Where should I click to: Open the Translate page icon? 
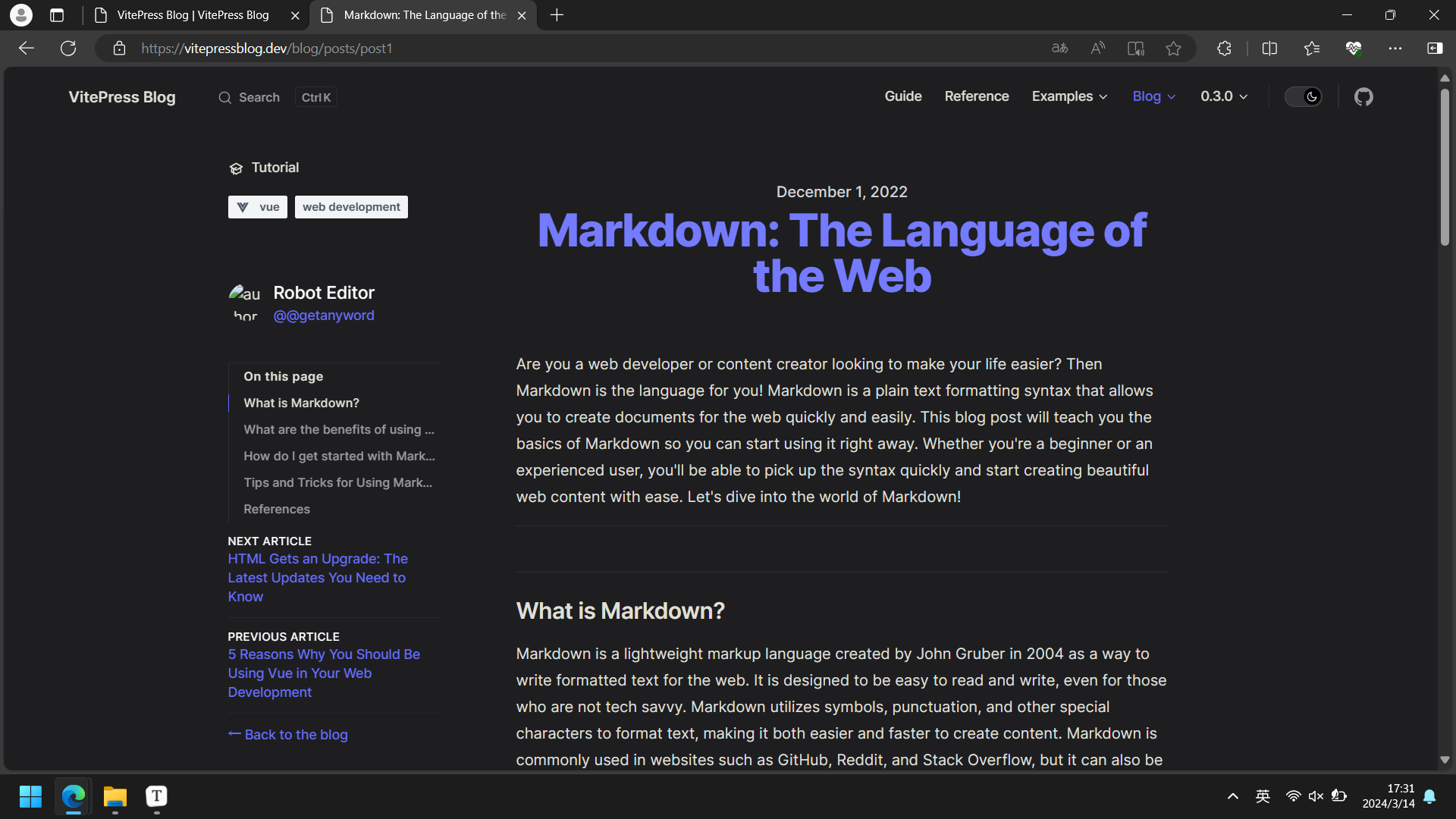(1059, 49)
